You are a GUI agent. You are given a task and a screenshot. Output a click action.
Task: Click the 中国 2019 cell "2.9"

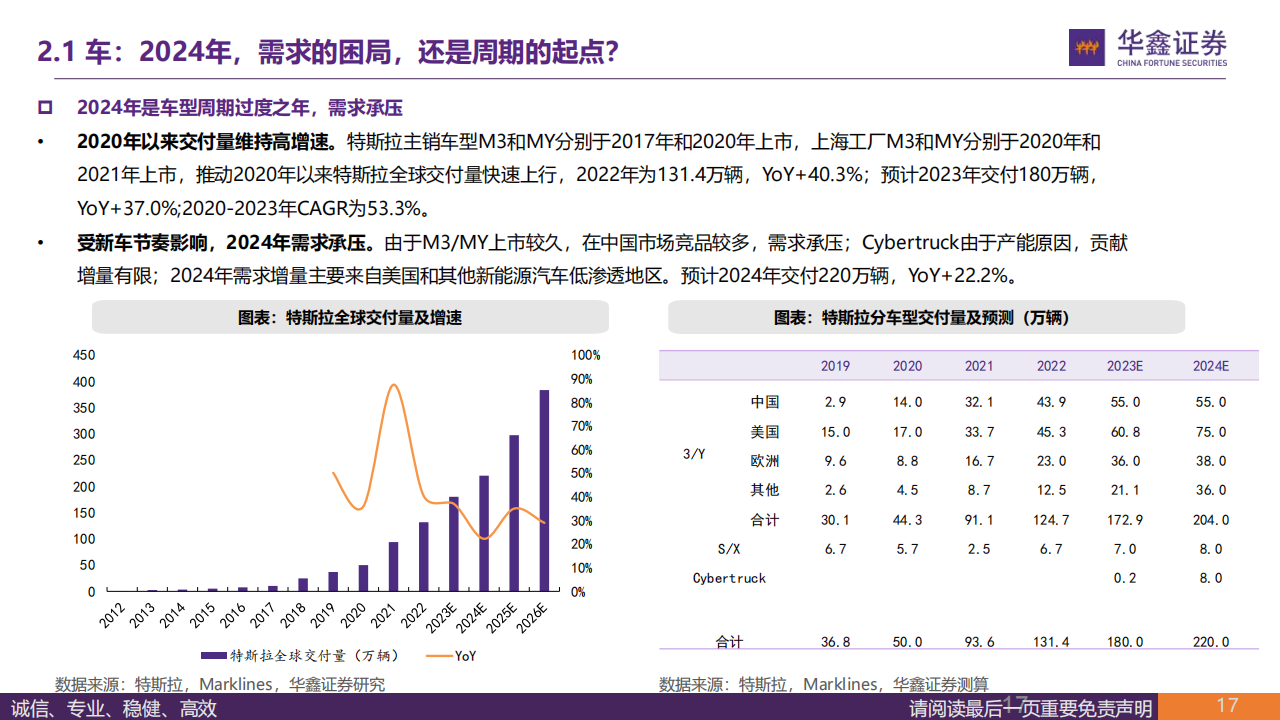[836, 402]
